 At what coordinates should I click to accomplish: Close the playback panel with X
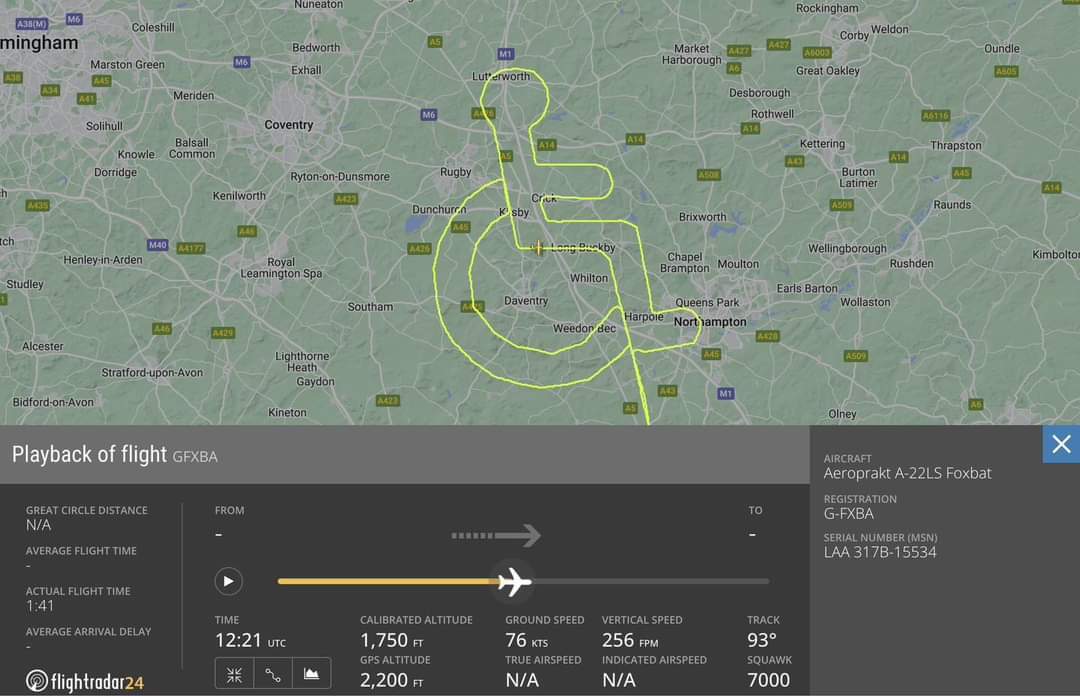click(x=1061, y=444)
